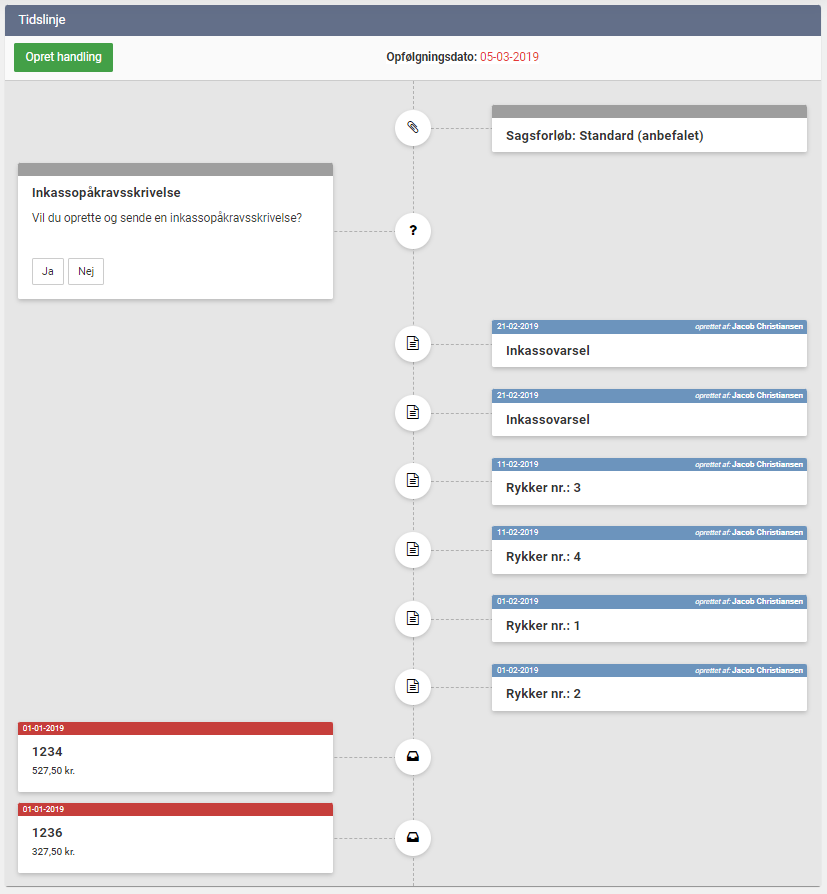Click document icon beside first Inkassovarsel

(x=413, y=343)
